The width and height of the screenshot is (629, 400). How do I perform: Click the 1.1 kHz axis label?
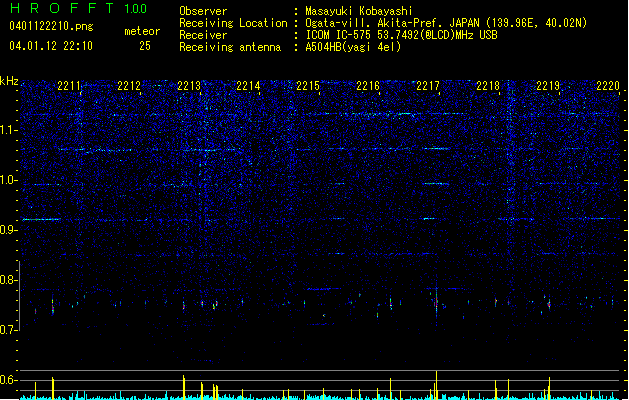[9, 130]
